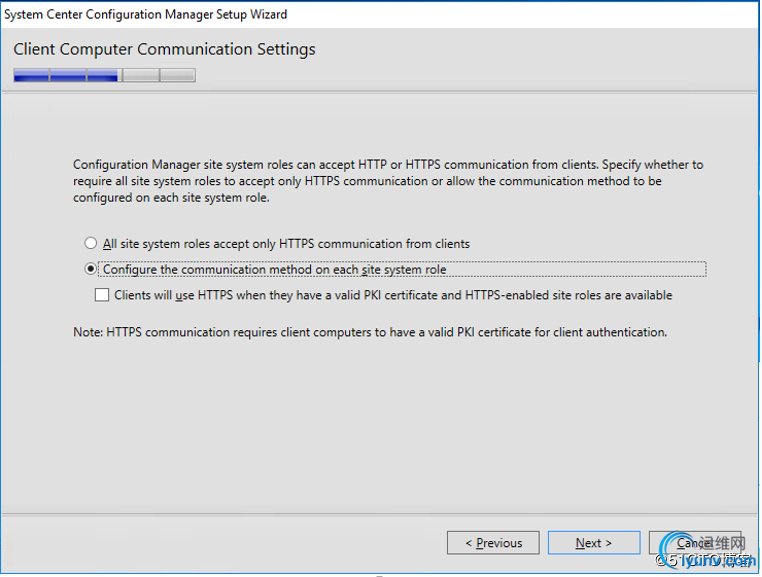Continue with the Next button
The image size is (762, 577).
(x=593, y=542)
